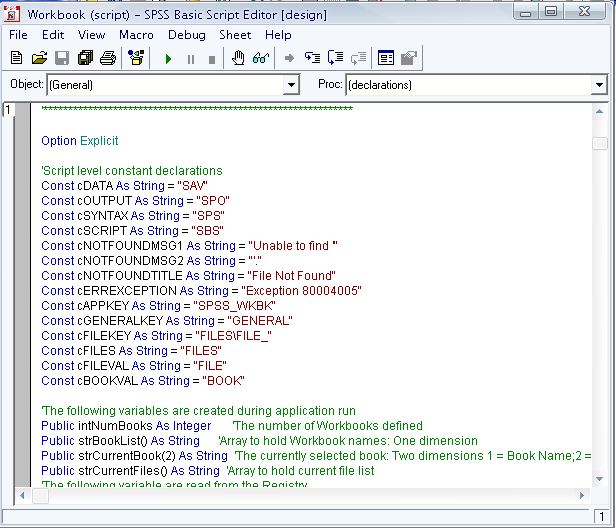616x528 pixels.
Task: Open the Edit menu
Action: tap(53, 35)
